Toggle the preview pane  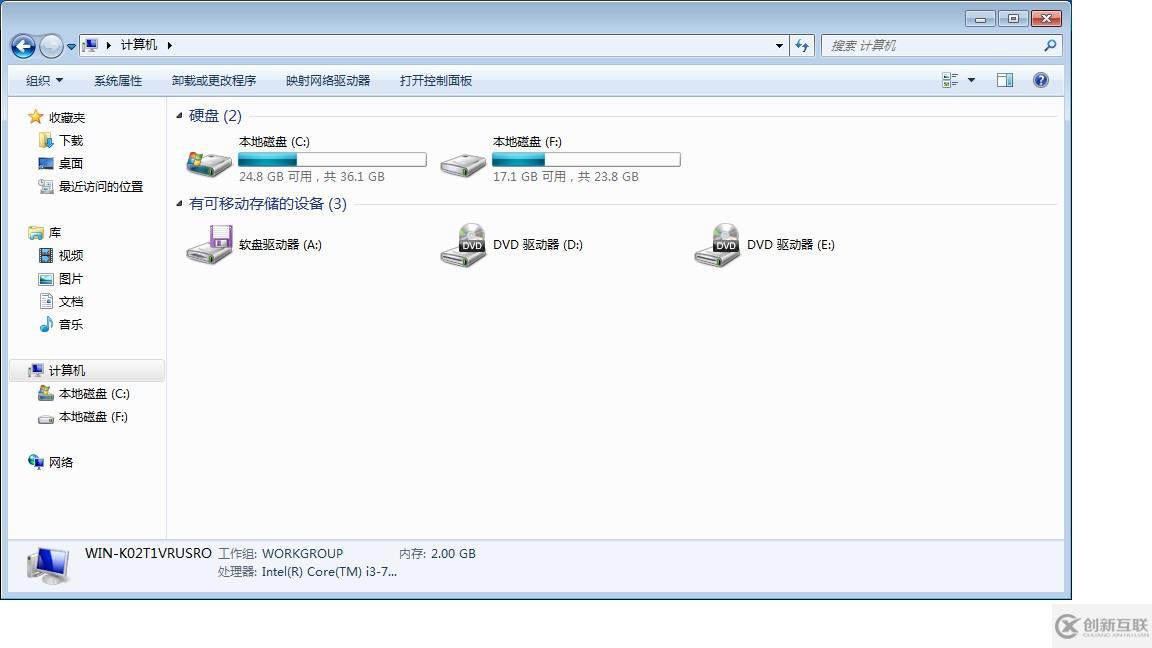pyautogui.click(x=1005, y=80)
